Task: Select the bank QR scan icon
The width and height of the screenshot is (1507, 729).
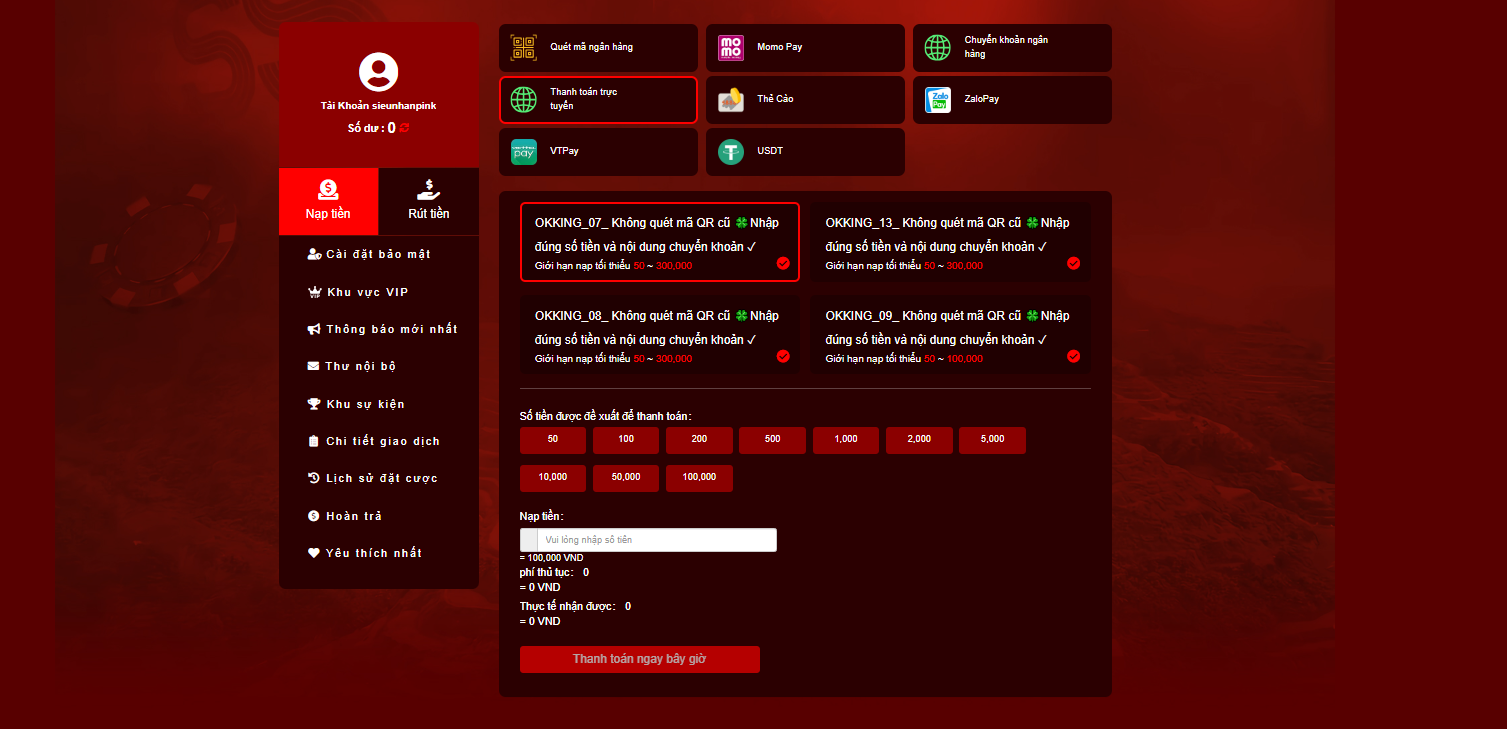Action: pyautogui.click(x=524, y=48)
